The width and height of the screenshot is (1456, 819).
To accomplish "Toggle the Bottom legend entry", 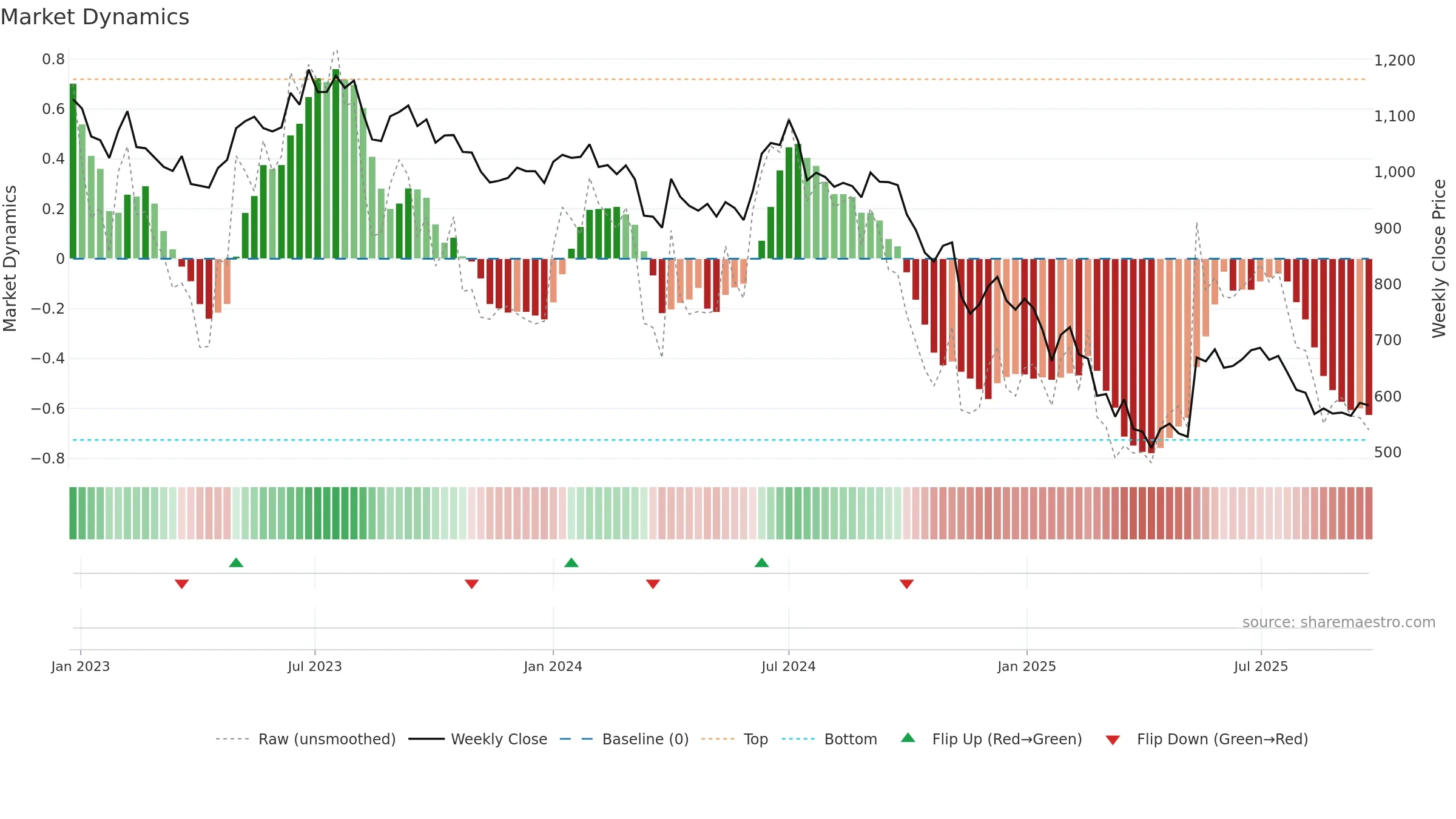I will point(829,739).
